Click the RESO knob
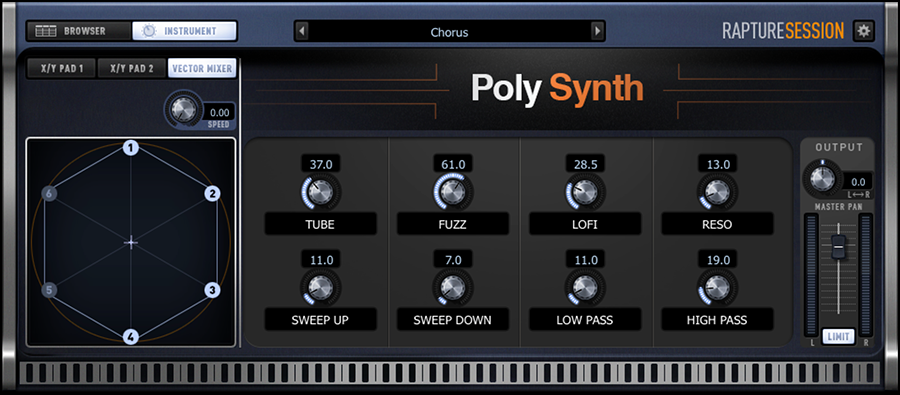 tap(717, 192)
